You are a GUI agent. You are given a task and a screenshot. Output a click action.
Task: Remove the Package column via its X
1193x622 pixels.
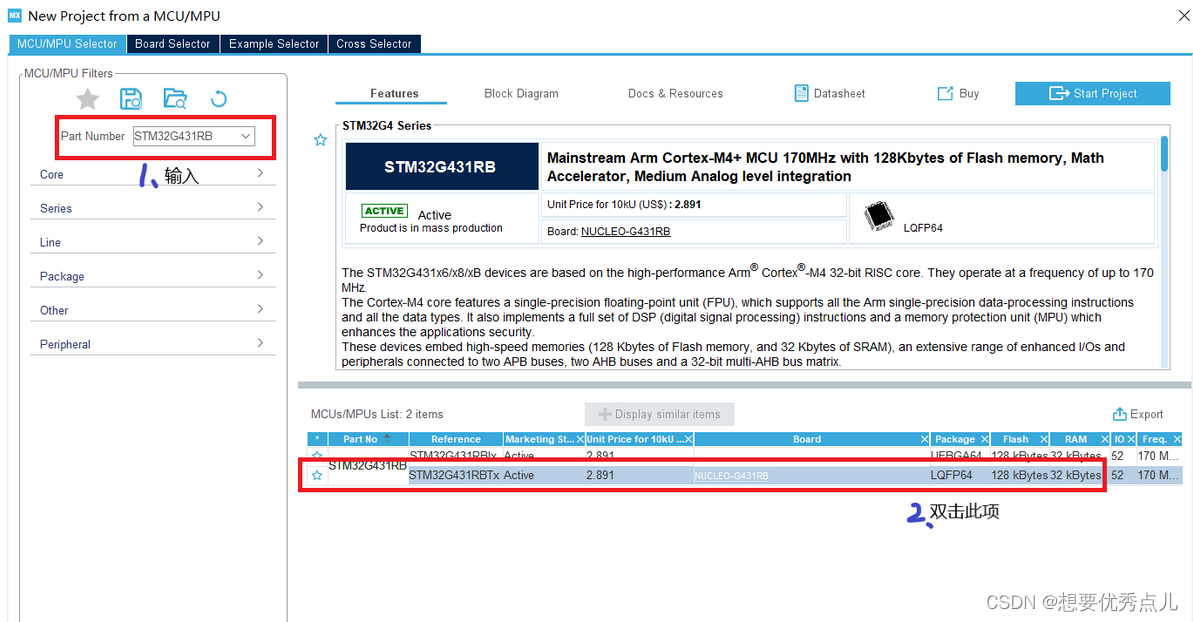pyautogui.click(x=985, y=440)
